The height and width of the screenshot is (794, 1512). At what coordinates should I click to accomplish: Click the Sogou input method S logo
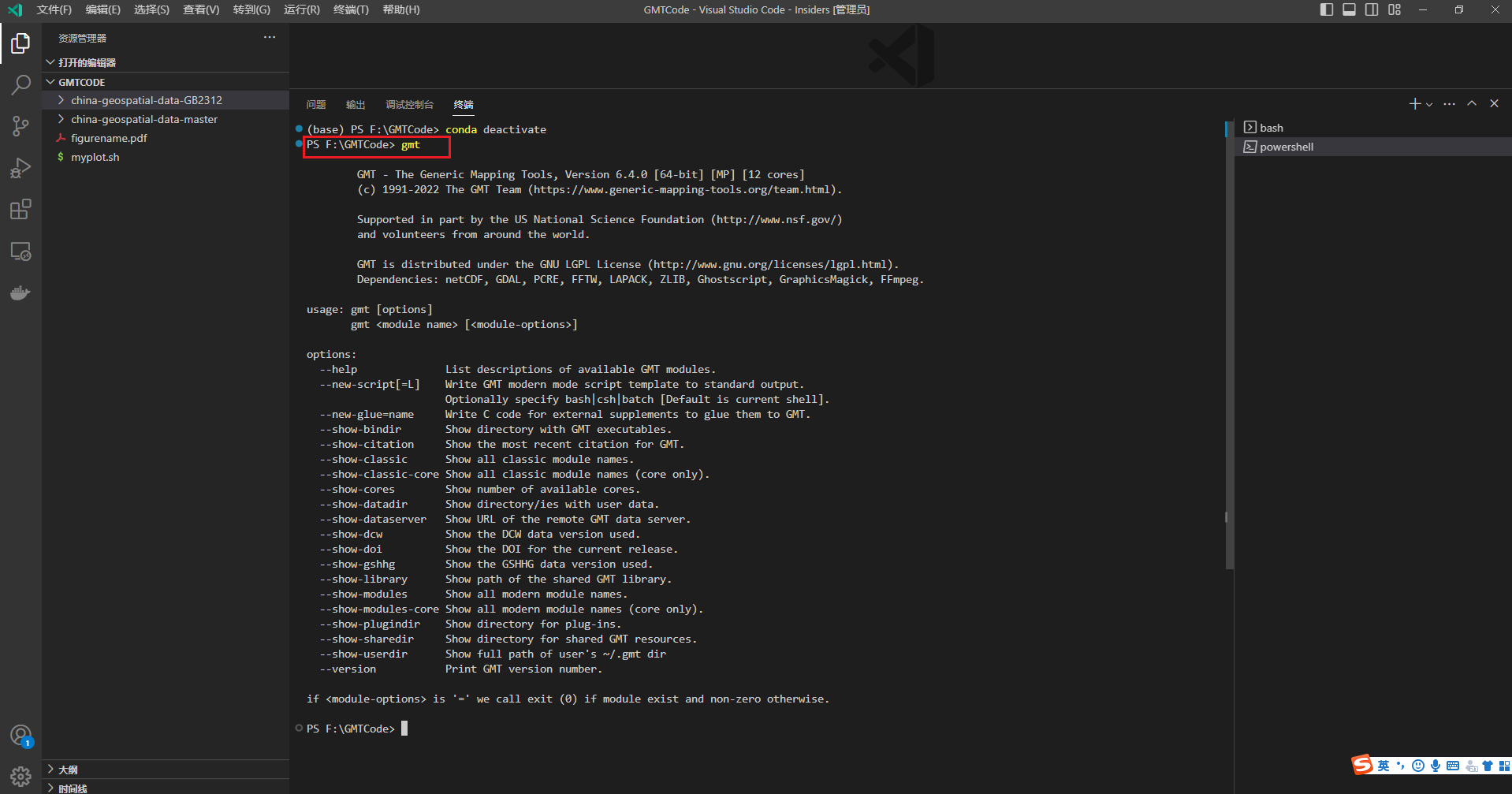coord(1361,765)
